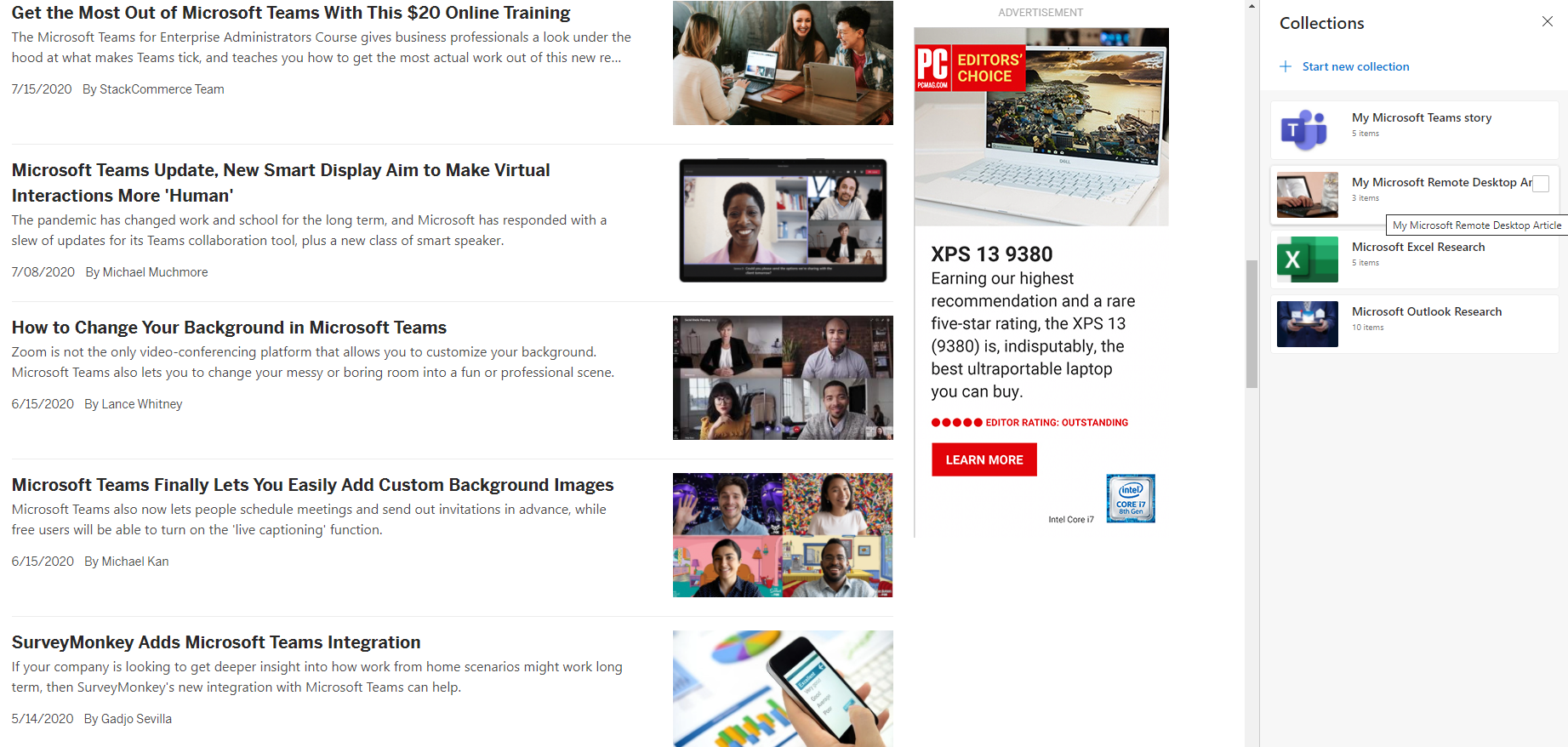Click the 7/08/2020 article date
This screenshot has width=1568, height=747.
(x=43, y=272)
